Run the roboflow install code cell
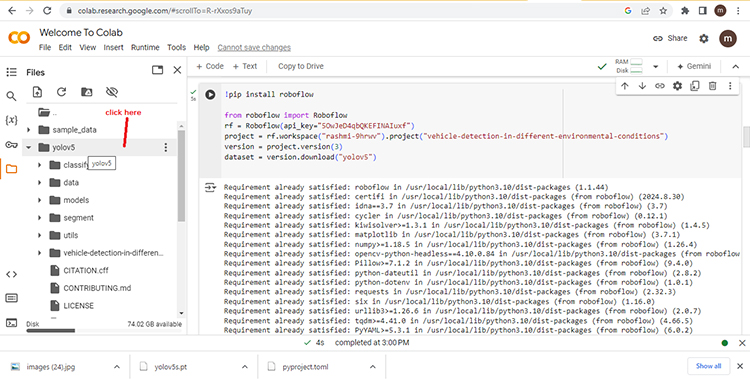The height and width of the screenshot is (379, 750). click(x=210, y=95)
